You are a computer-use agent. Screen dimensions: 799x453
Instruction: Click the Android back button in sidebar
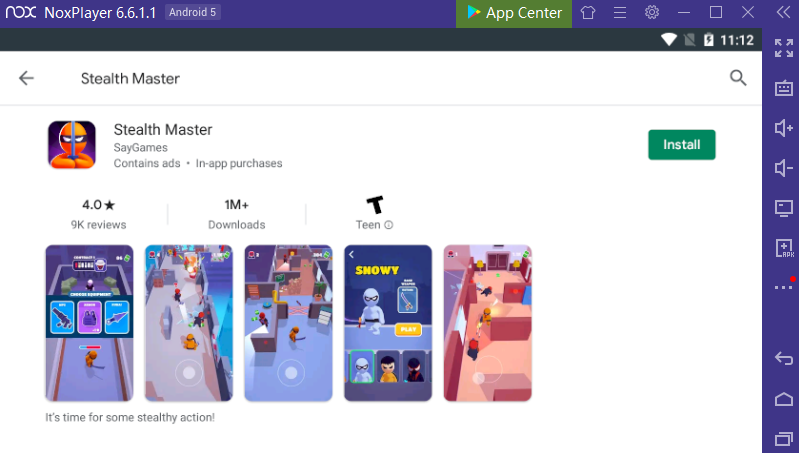[x=784, y=359]
